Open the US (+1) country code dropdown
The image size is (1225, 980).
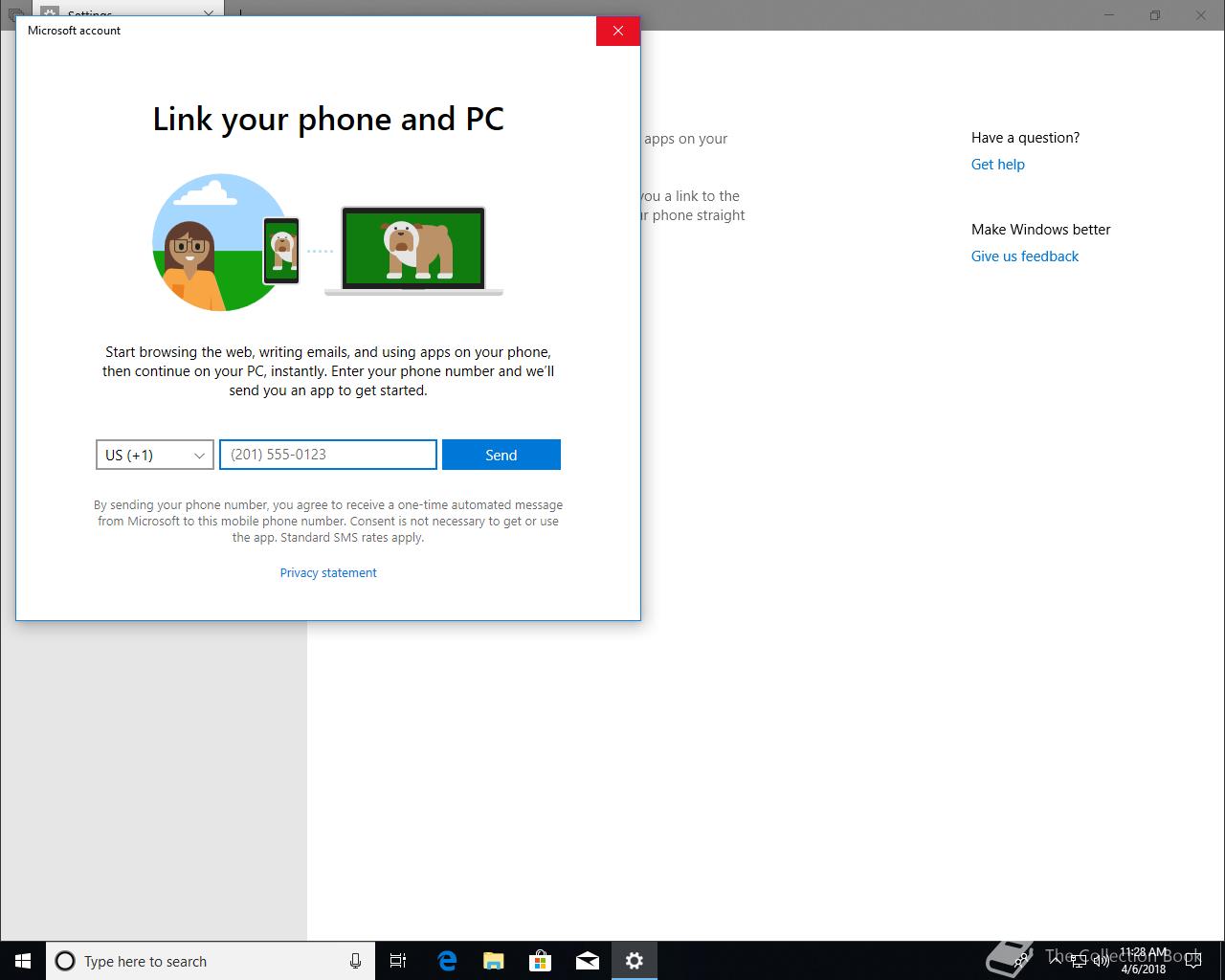(x=155, y=455)
